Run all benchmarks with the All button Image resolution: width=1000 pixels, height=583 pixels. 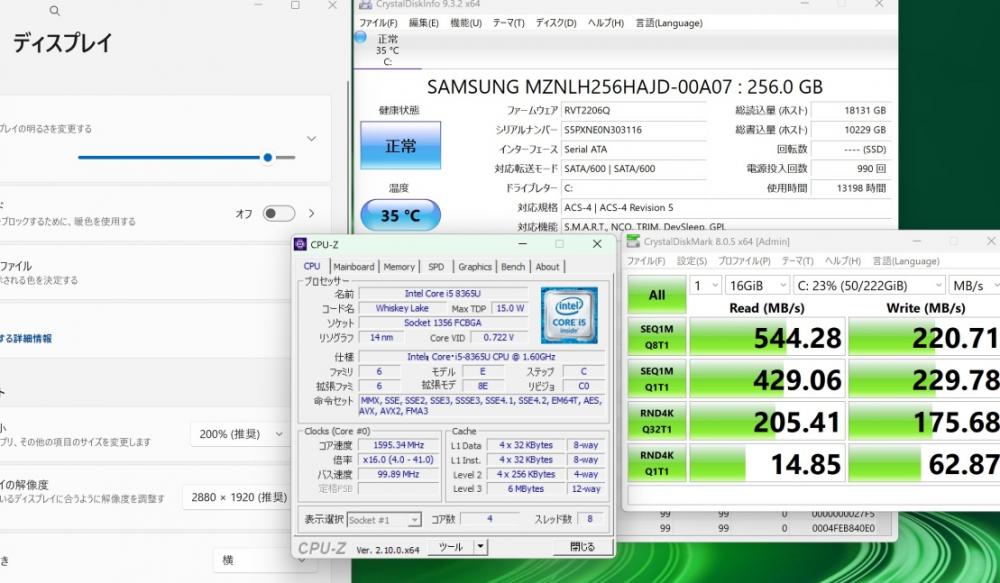pos(656,295)
